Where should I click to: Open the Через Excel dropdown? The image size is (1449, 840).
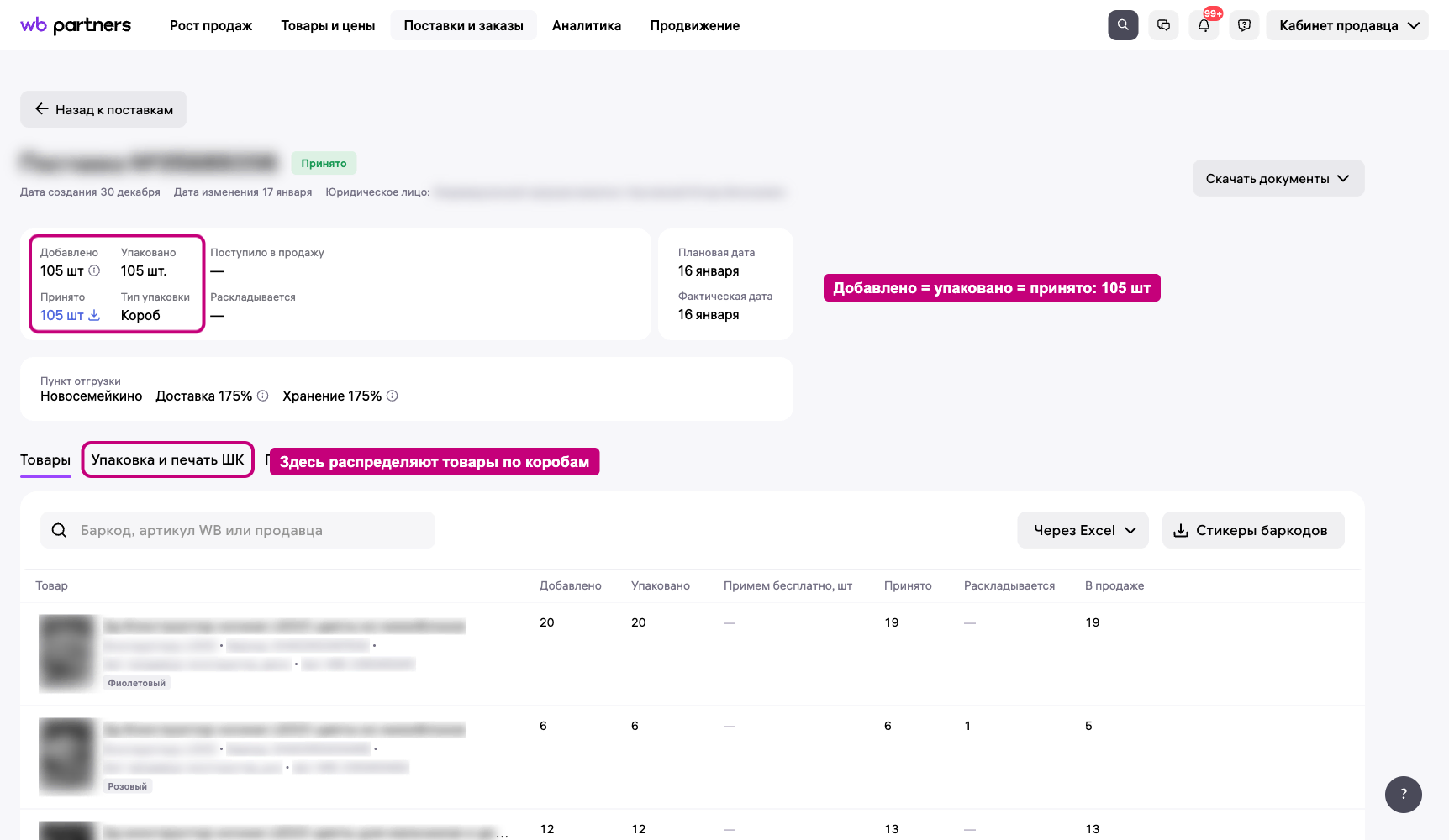(1083, 530)
